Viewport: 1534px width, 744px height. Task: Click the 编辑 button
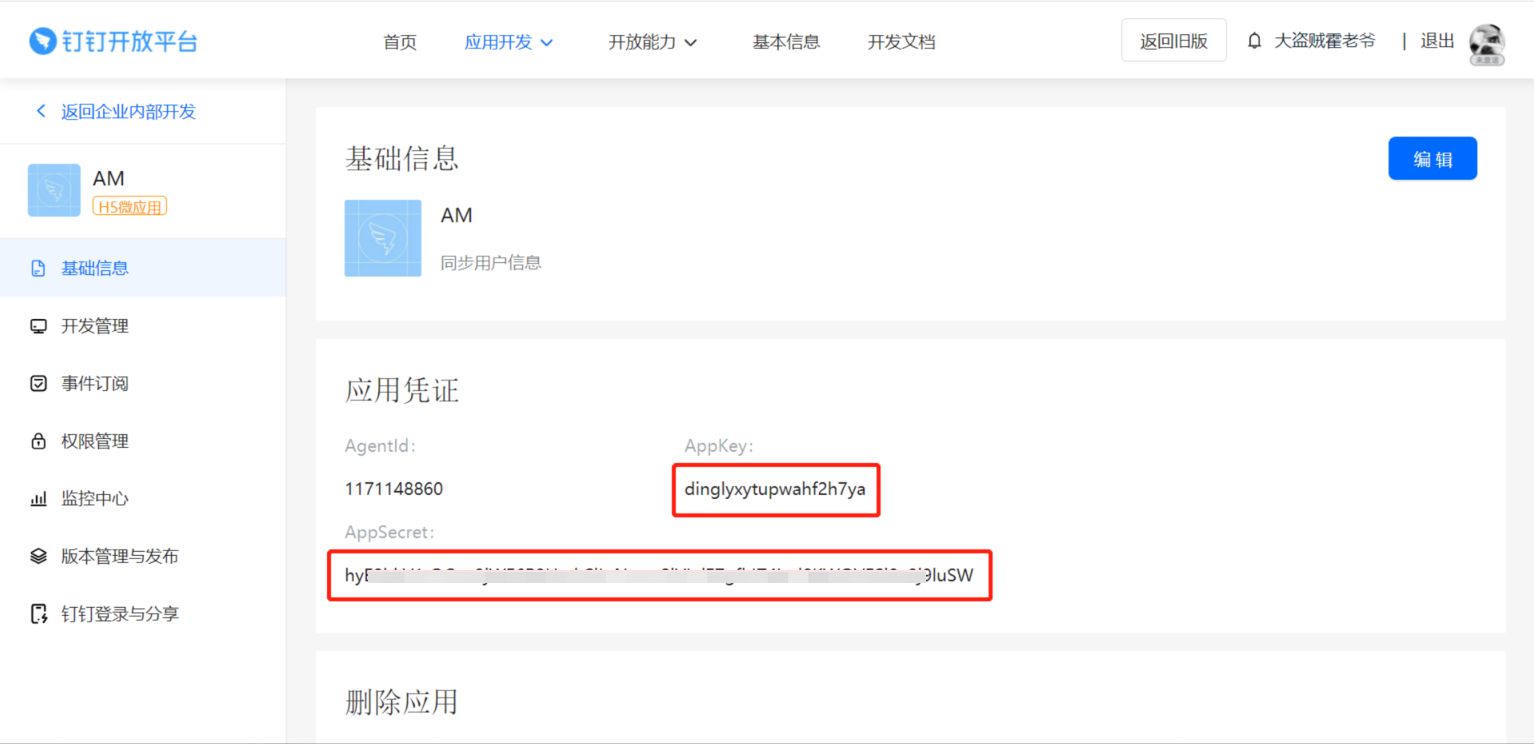[1432, 158]
